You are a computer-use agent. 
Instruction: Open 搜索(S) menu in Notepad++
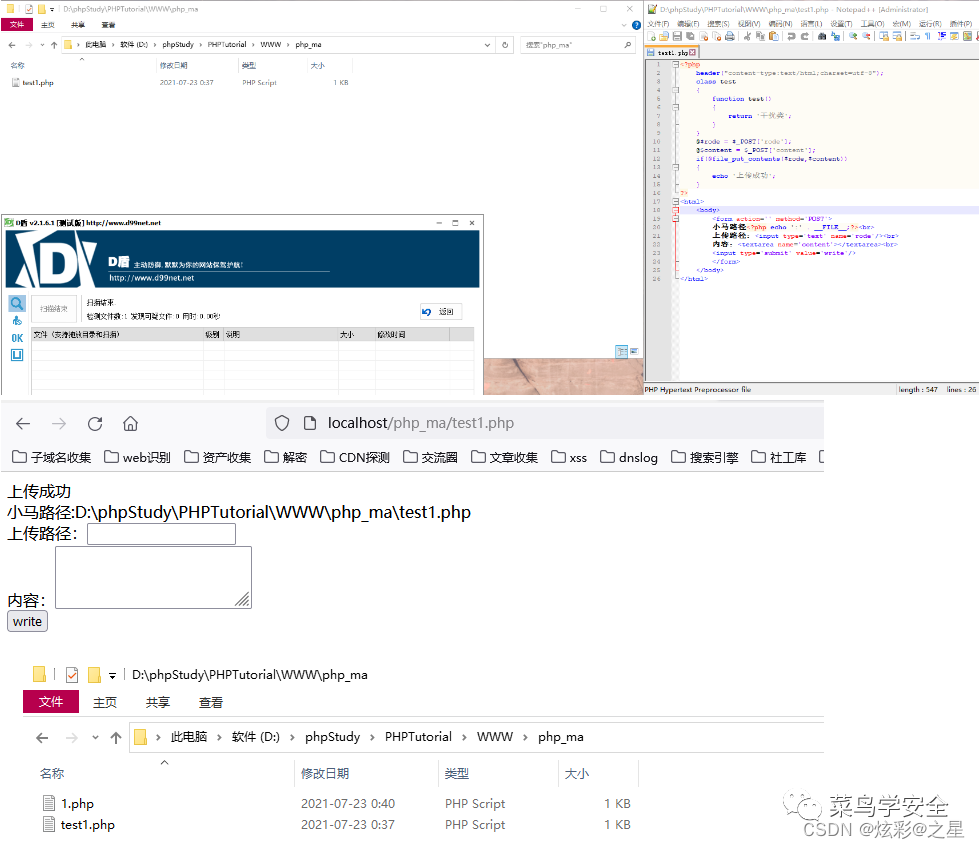click(718, 24)
